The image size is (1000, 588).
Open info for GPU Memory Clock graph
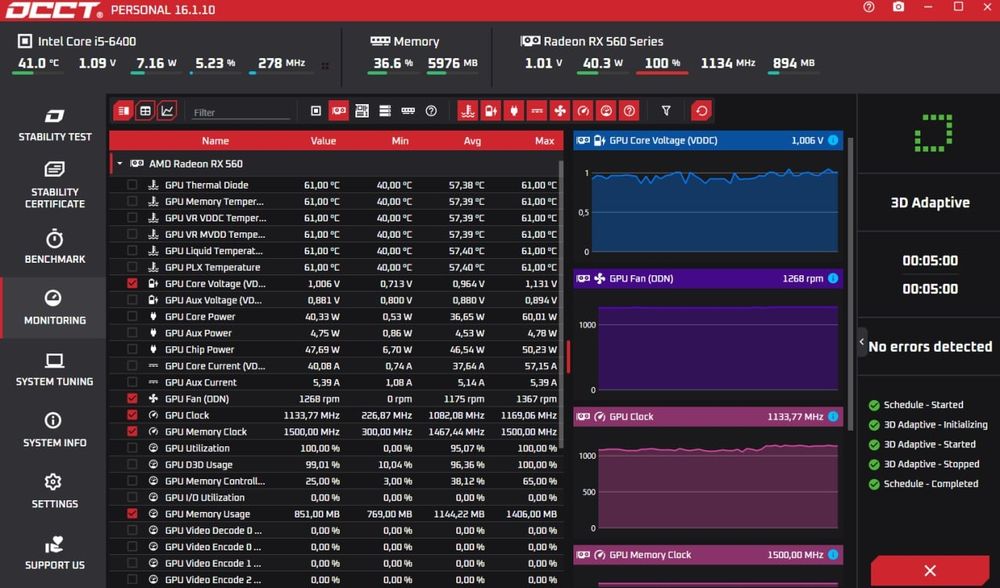tap(833, 555)
